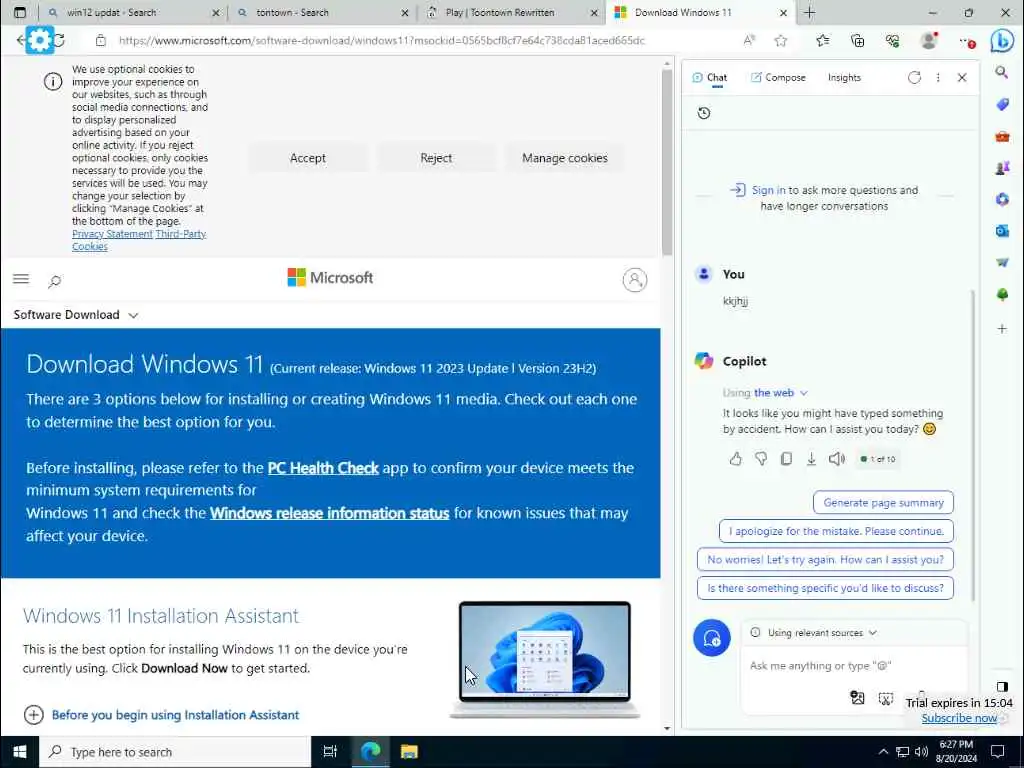Add an image to Copilot chat
Screen dimensions: 1024x768
pos(857,697)
